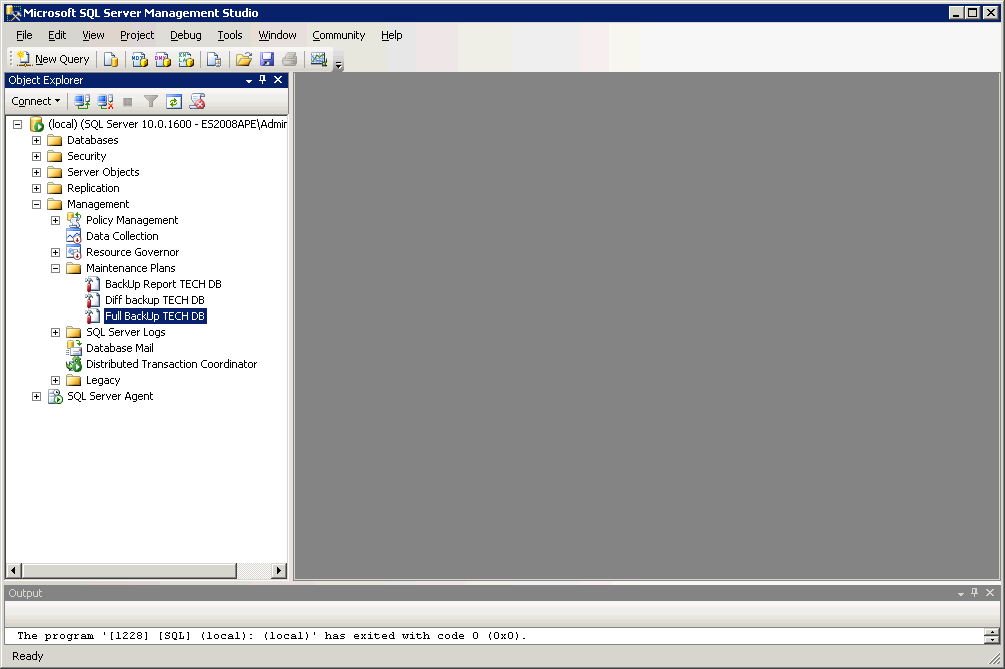This screenshot has height=669, width=1005.
Task: Select Diff backup TECH DB plan
Action: click(154, 301)
